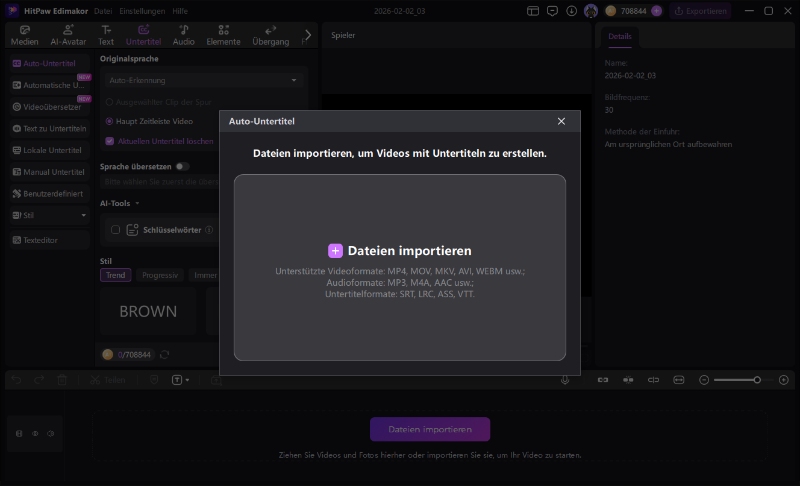Select Haupt Zeitleiste Video radio option
The image size is (800, 486).
[x=110, y=121]
